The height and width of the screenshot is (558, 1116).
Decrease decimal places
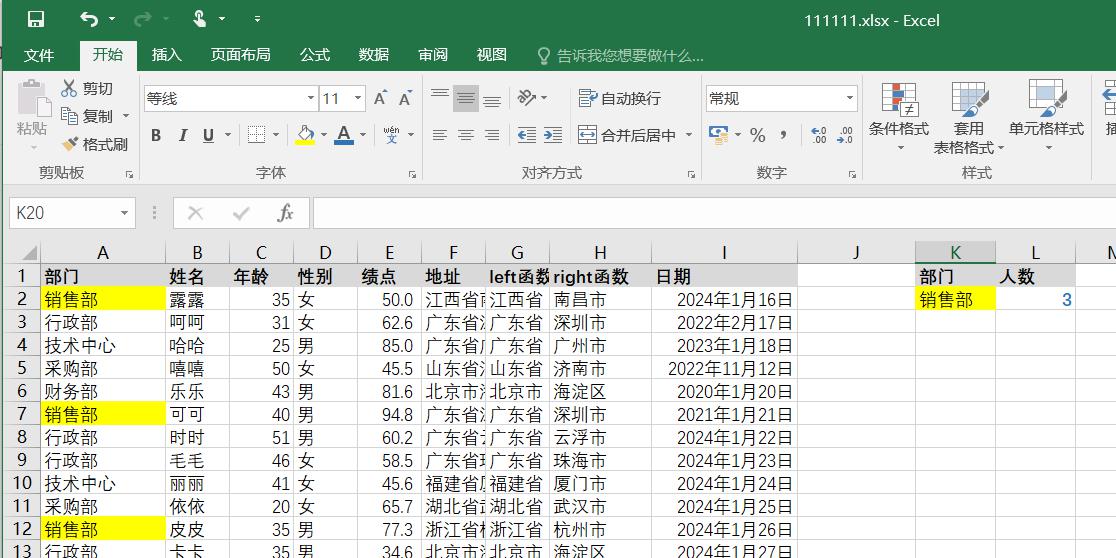(x=845, y=135)
